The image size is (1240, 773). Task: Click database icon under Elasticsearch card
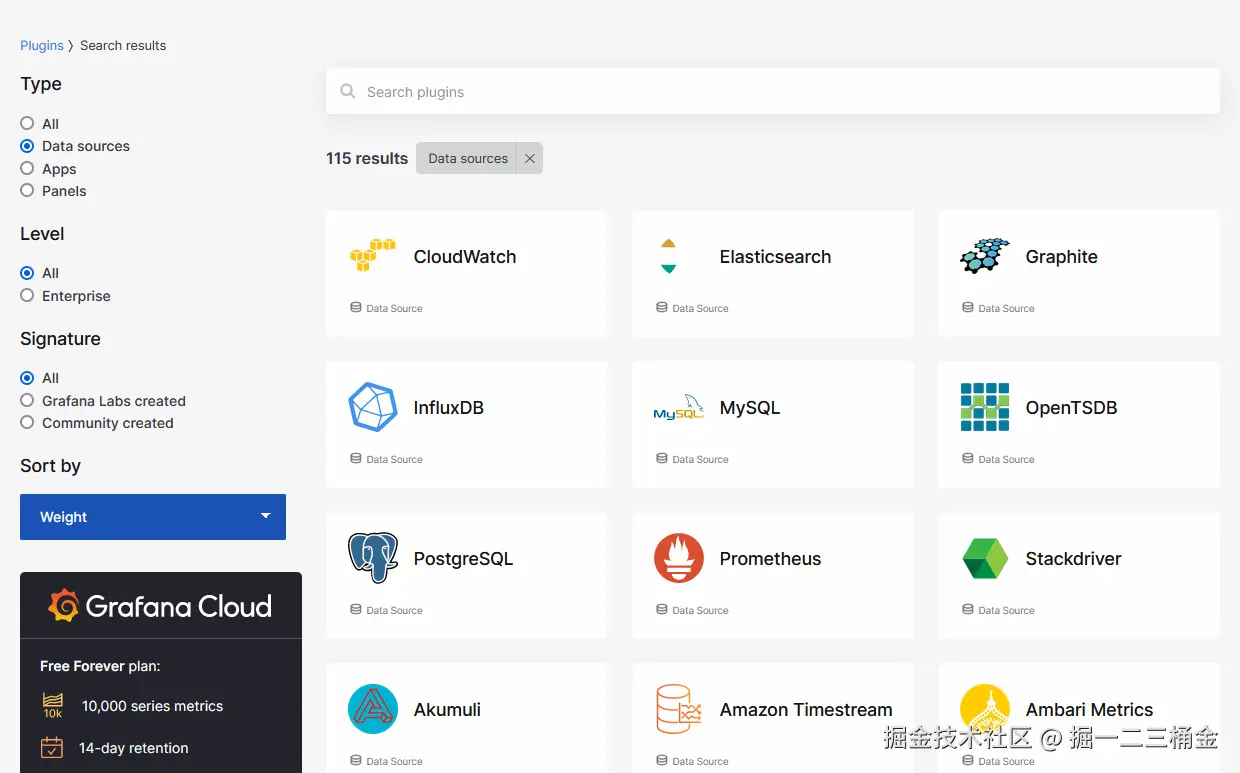pyautogui.click(x=661, y=308)
